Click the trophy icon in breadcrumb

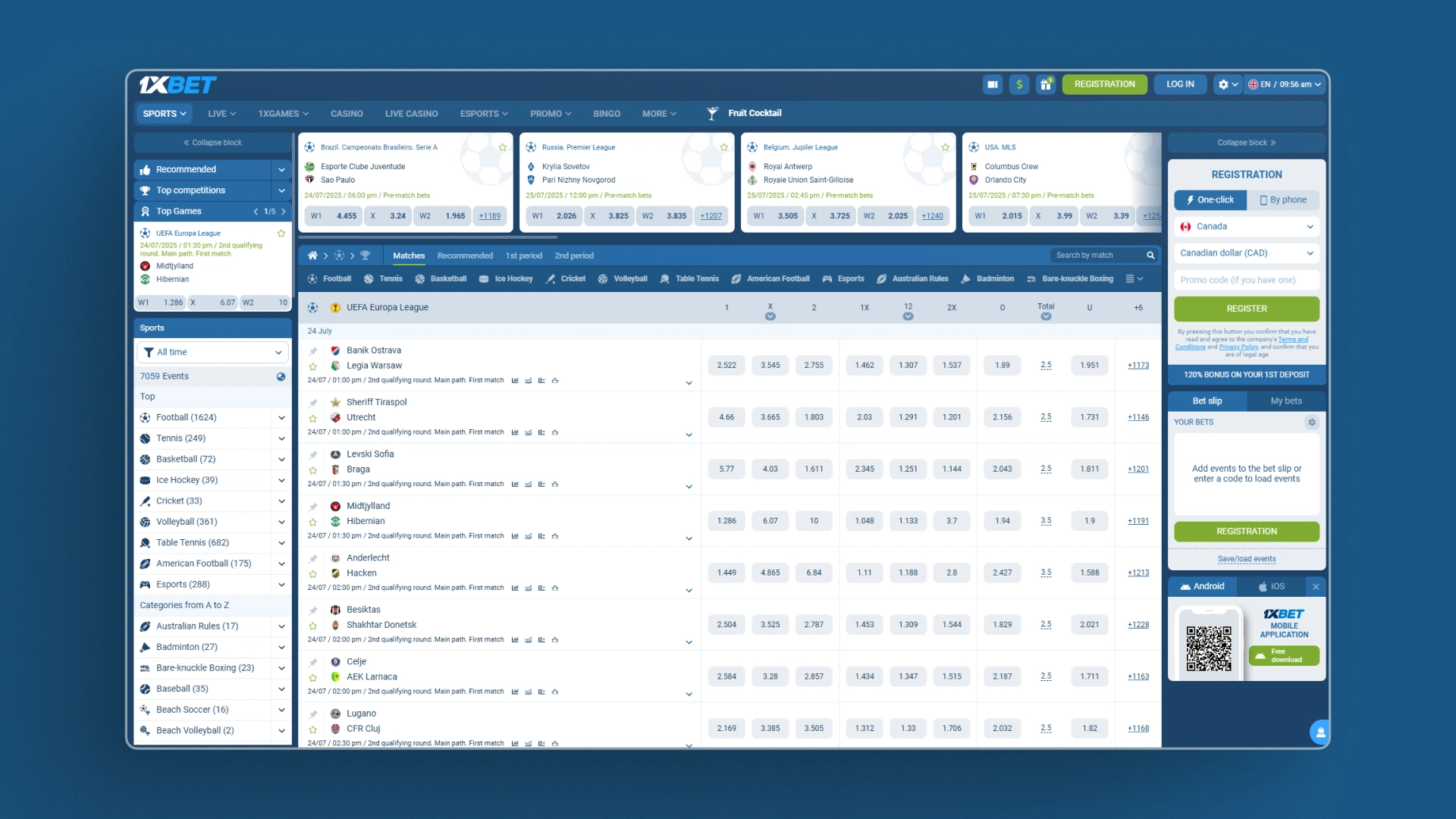[x=366, y=256]
